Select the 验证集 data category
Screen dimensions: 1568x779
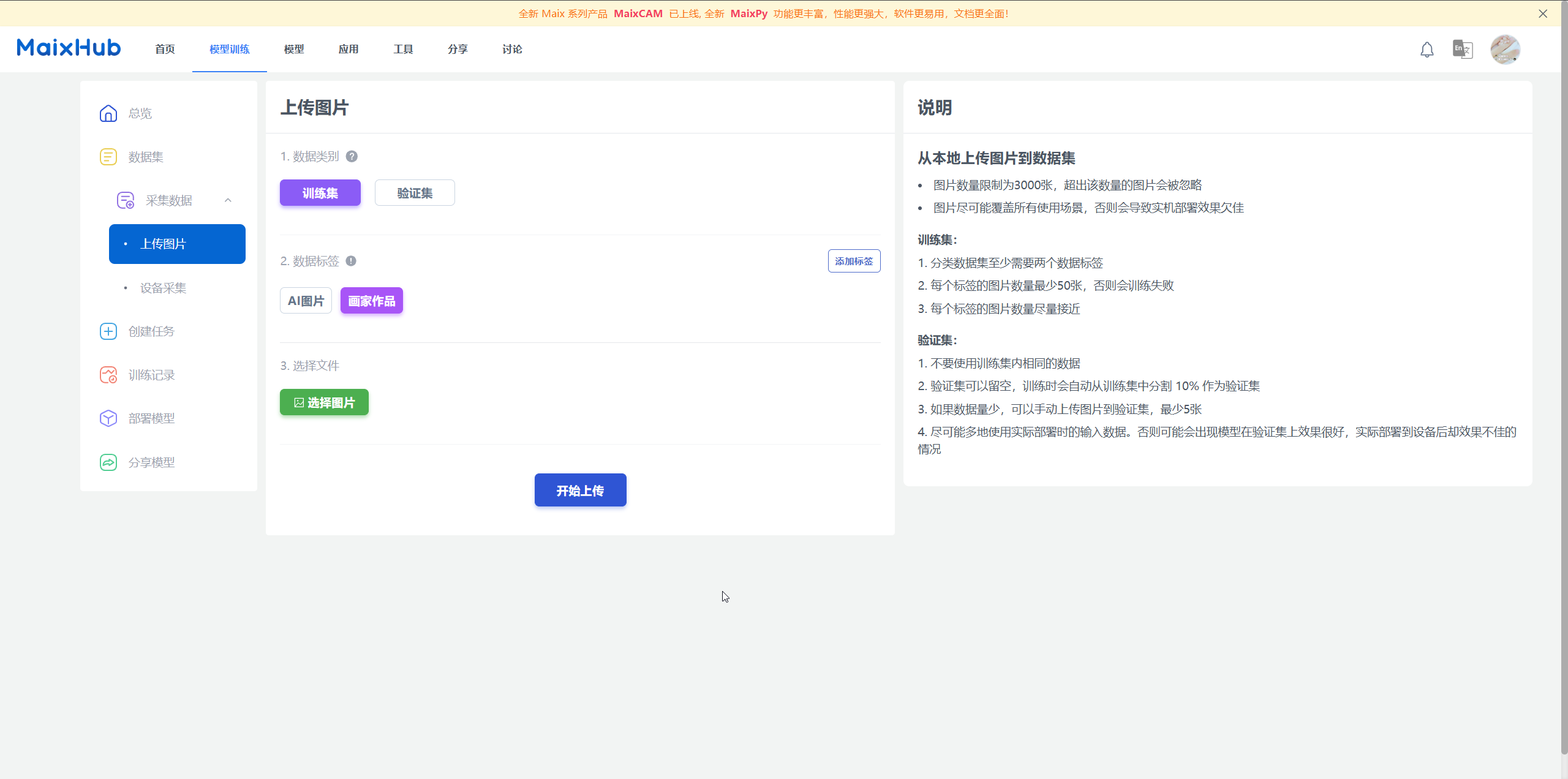[x=415, y=193]
